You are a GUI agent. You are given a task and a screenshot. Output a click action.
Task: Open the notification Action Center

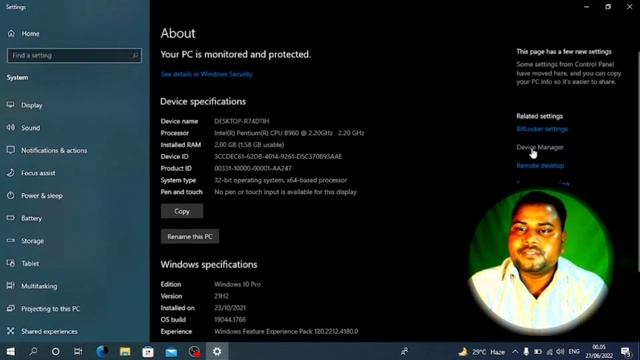coord(626,351)
